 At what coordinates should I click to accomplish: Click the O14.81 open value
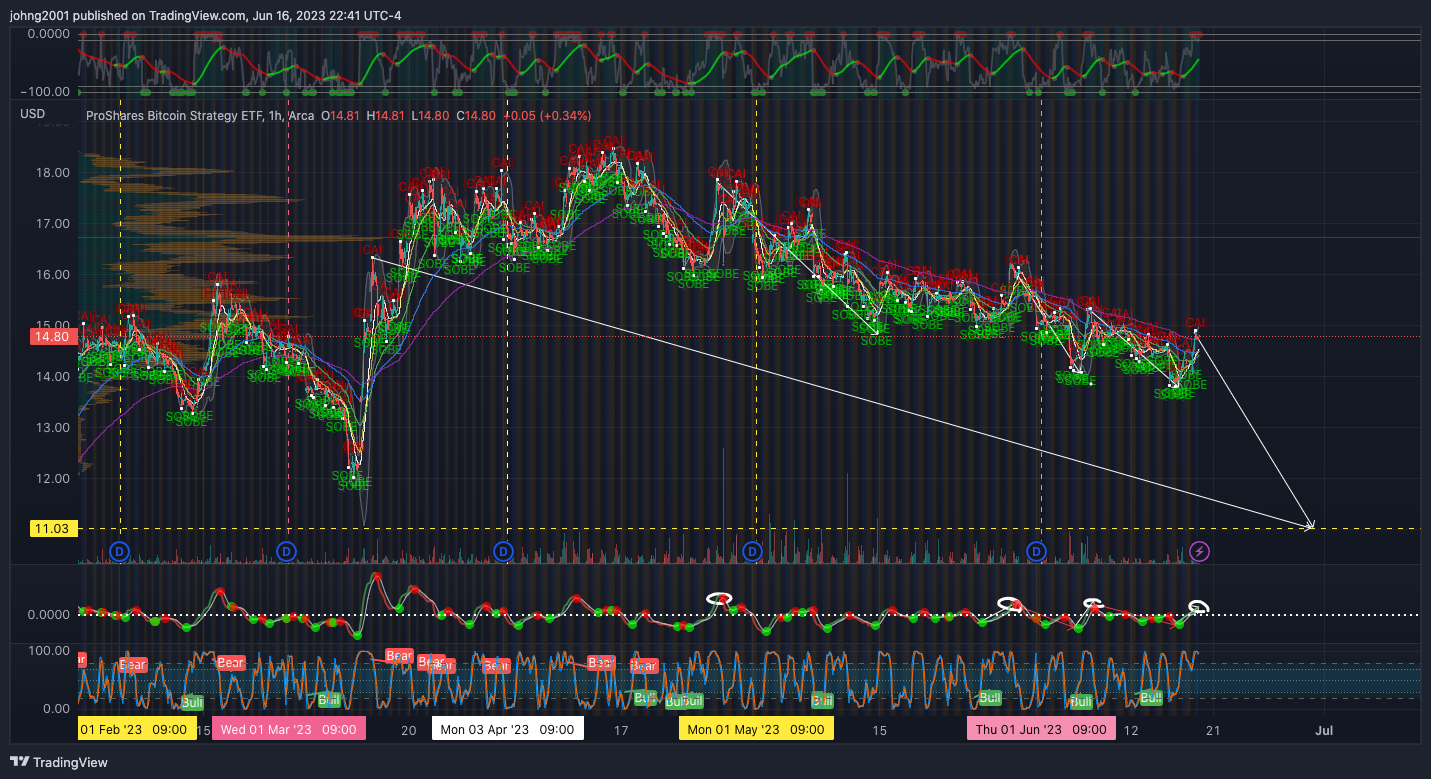(x=340, y=116)
